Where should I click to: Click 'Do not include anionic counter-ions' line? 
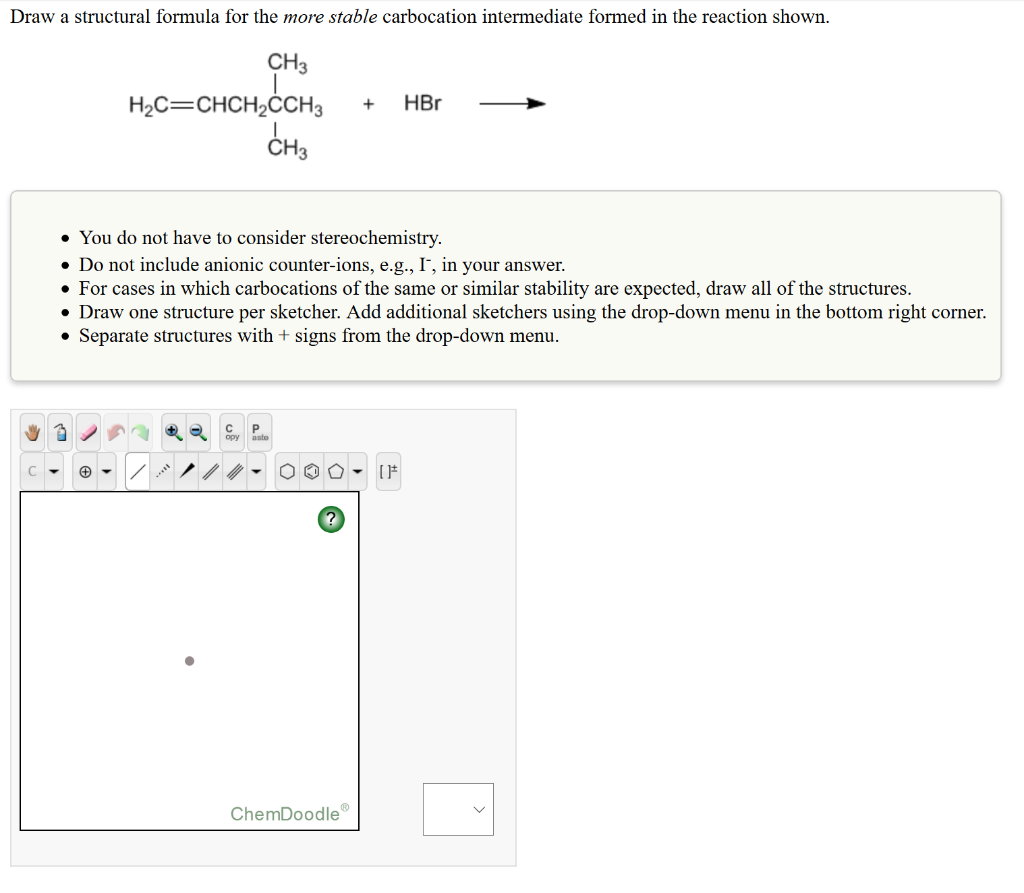click(322, 265)
